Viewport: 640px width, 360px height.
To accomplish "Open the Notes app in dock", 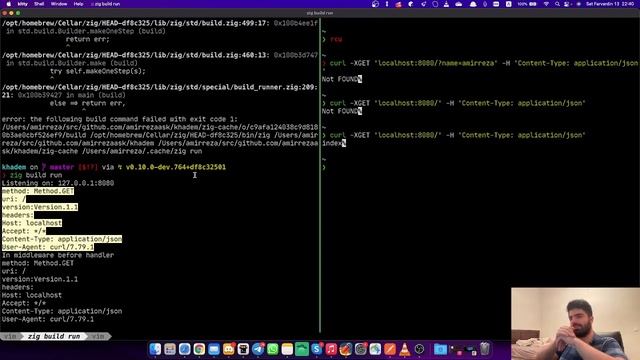I will [x=287, y=349].
